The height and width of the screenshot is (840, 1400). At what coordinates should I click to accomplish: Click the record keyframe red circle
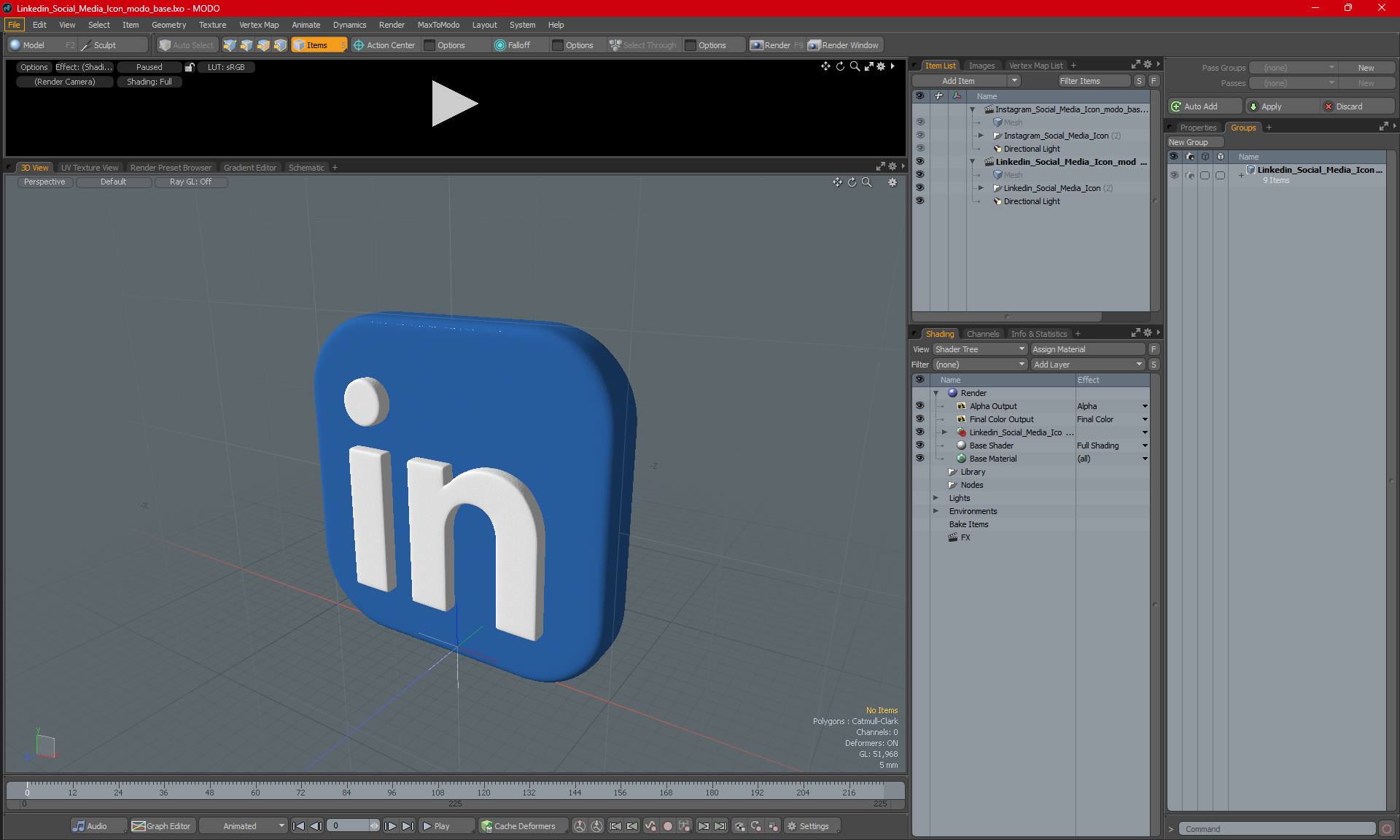(x=667, y=826)
